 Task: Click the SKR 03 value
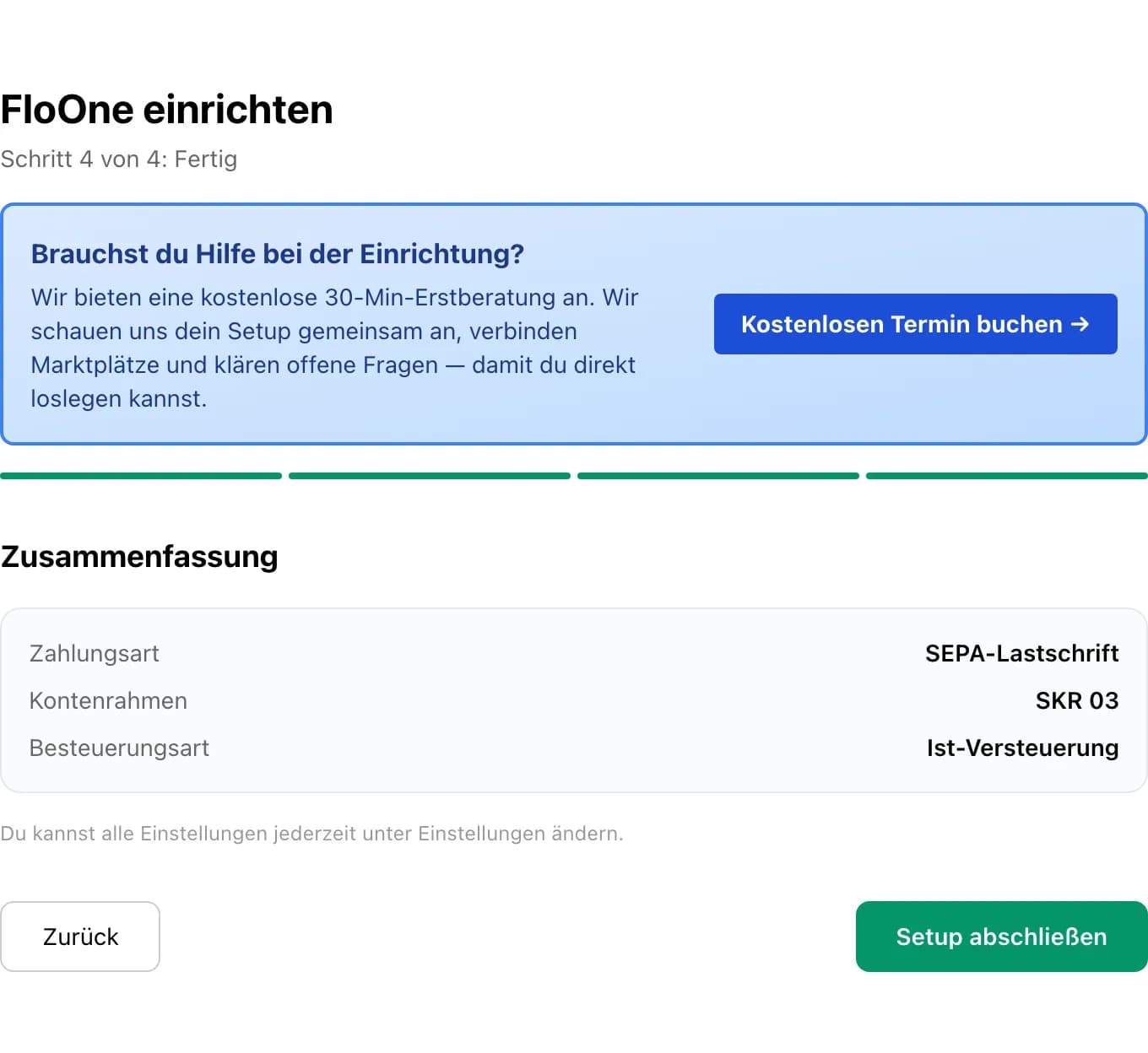pos(1077,700)
